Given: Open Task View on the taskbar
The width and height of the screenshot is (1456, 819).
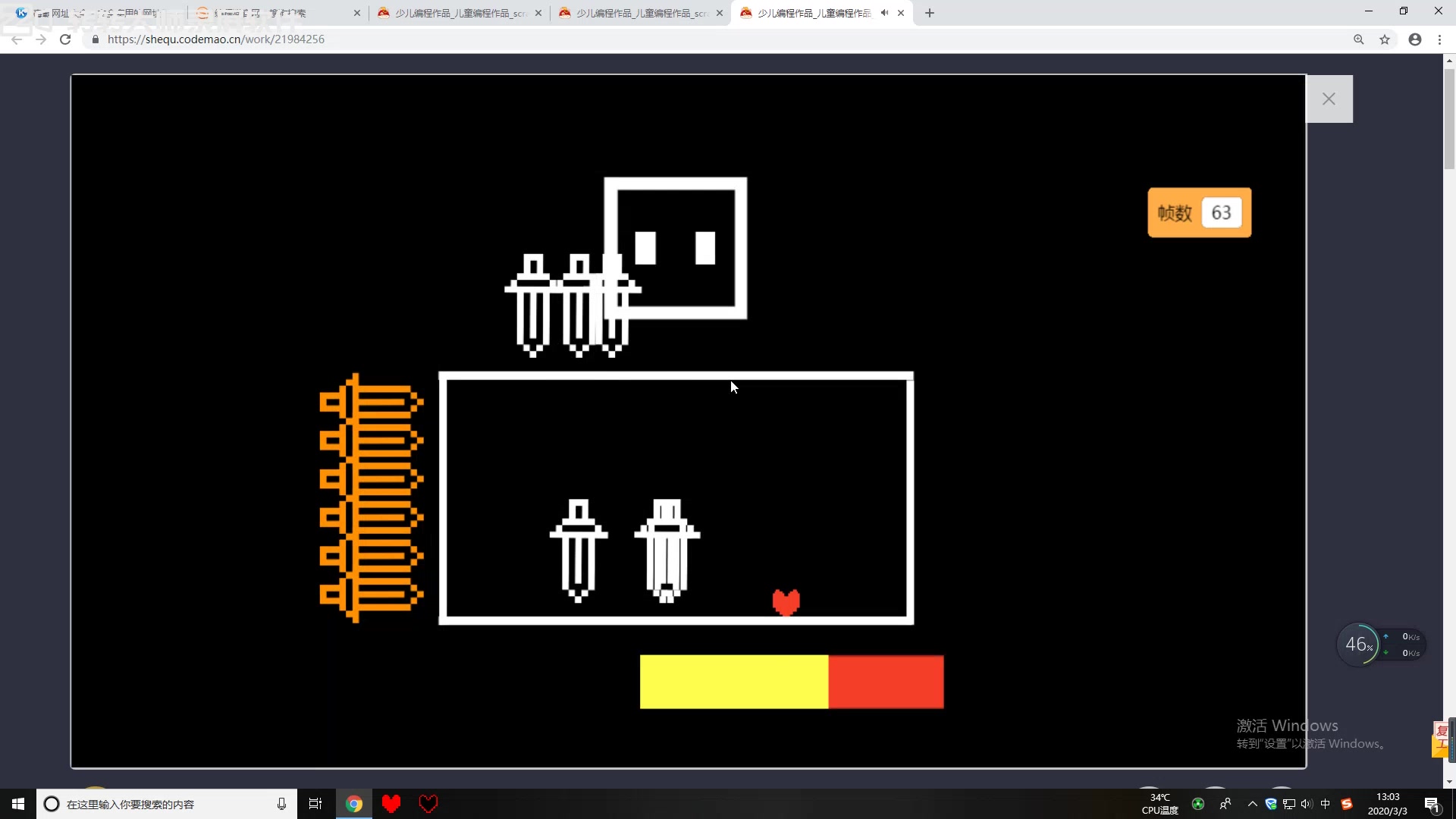Looking at the screenshot, I should coord(315,804).
